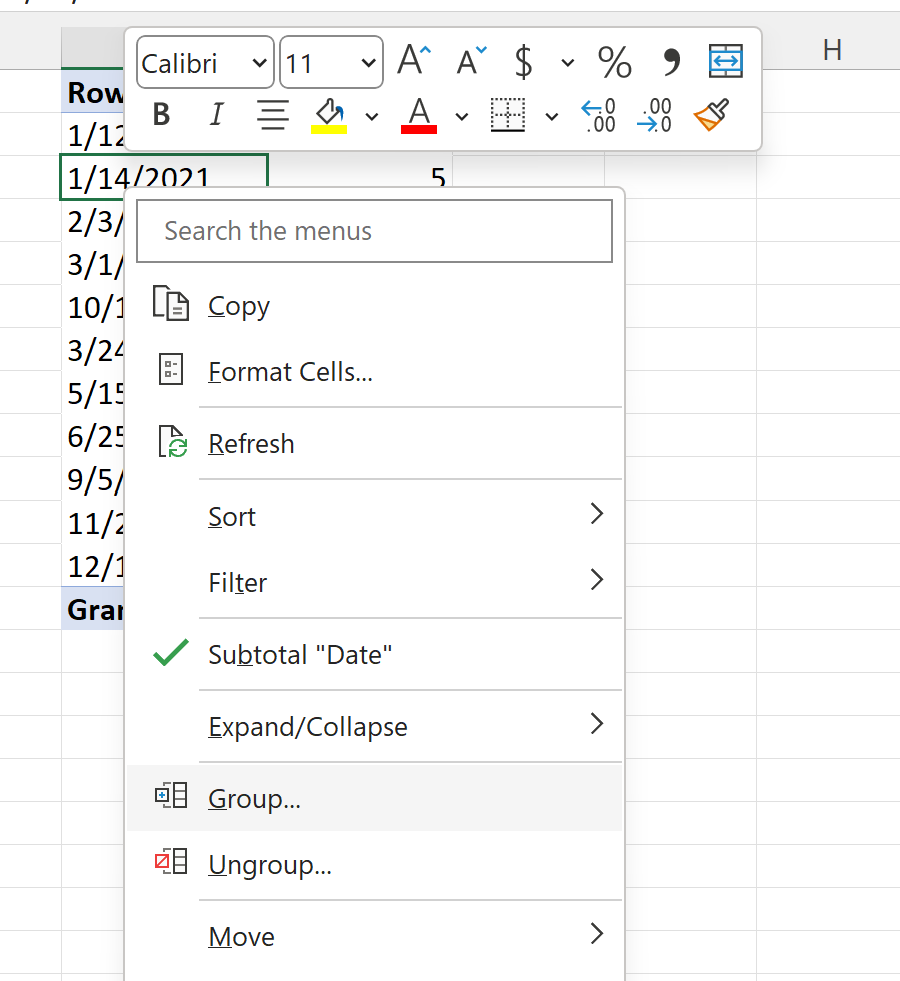The height and width of the screenshot is (981, 900).
Task: Click Increase Decimal icon
Action: click(599, 115)
